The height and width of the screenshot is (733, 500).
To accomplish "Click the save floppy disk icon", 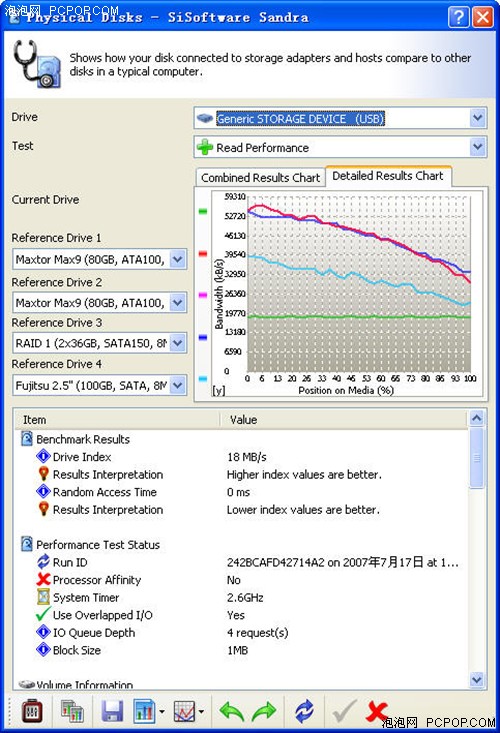I will pyautogui.click(x=112, y=711).
